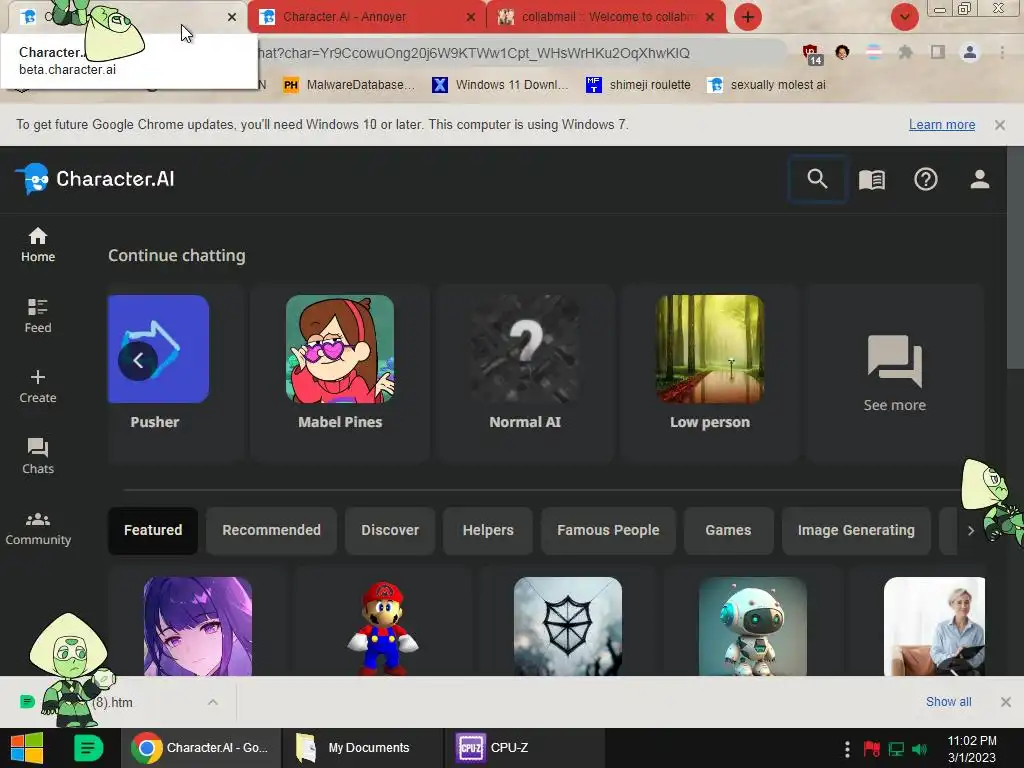Click the help question mark icon
Image resolution: width=1024 pixels, height=768 pixels.
tap(925, 180)
